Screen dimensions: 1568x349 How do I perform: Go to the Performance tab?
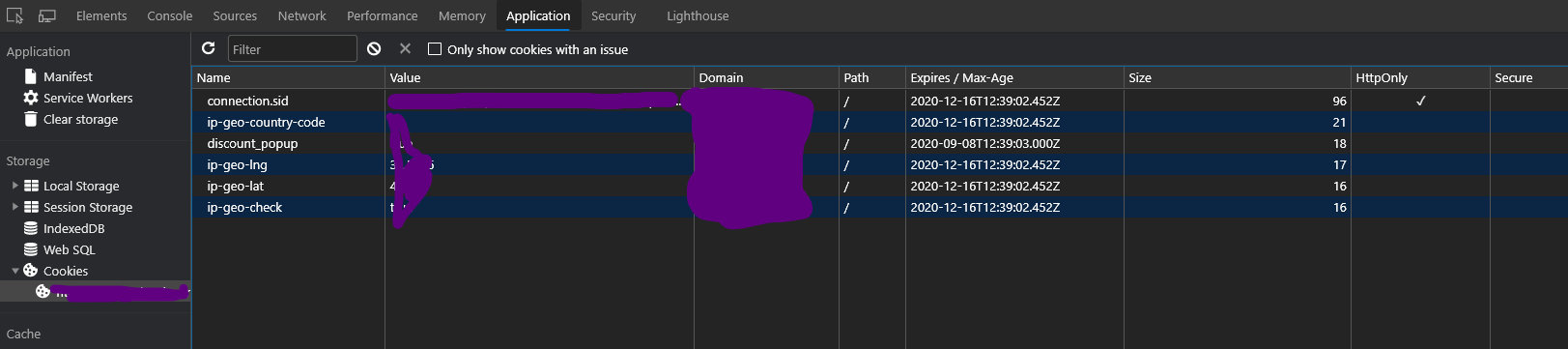pos(383,15)
